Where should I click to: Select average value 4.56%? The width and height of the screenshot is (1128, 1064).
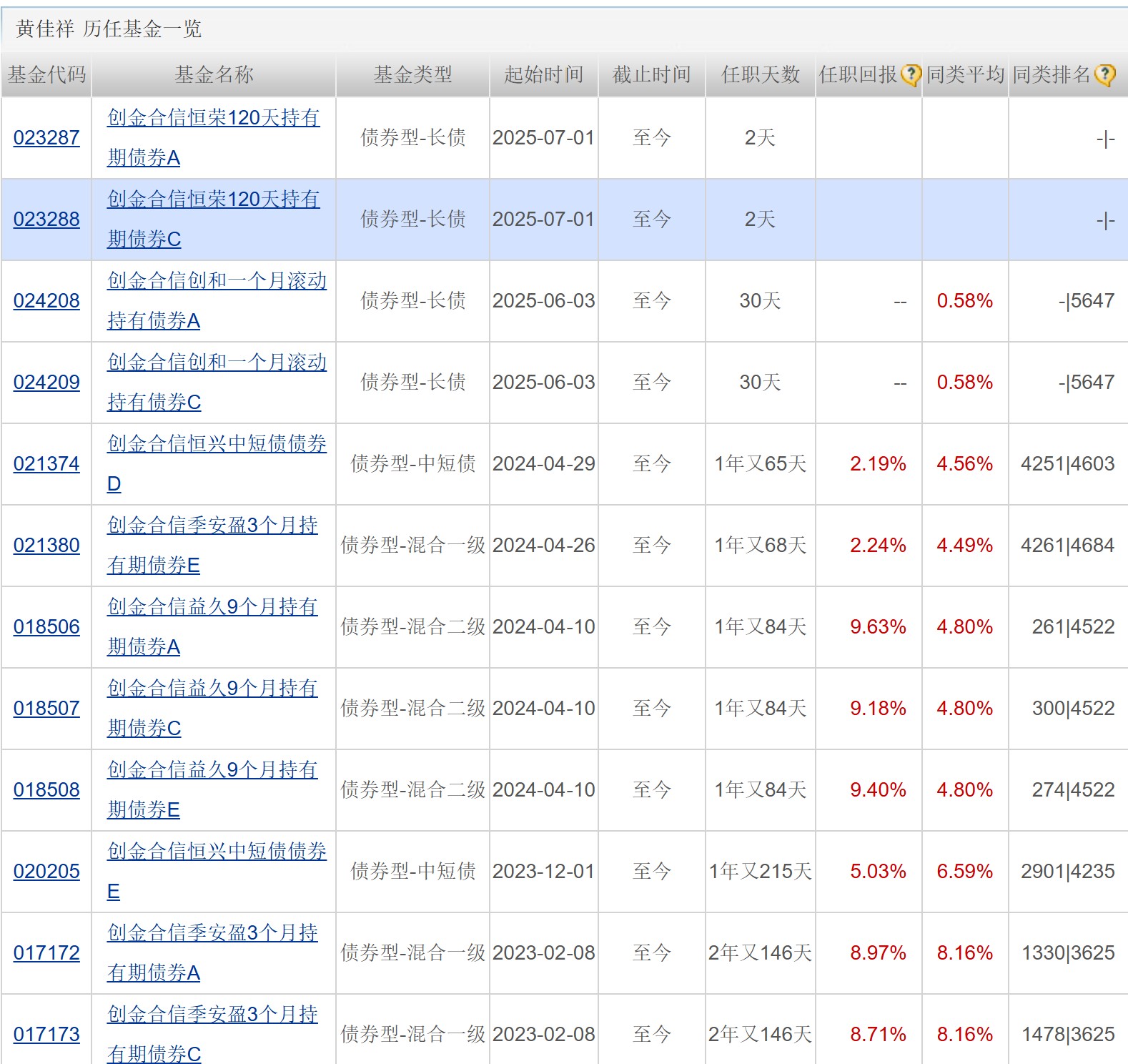point(965,463)
